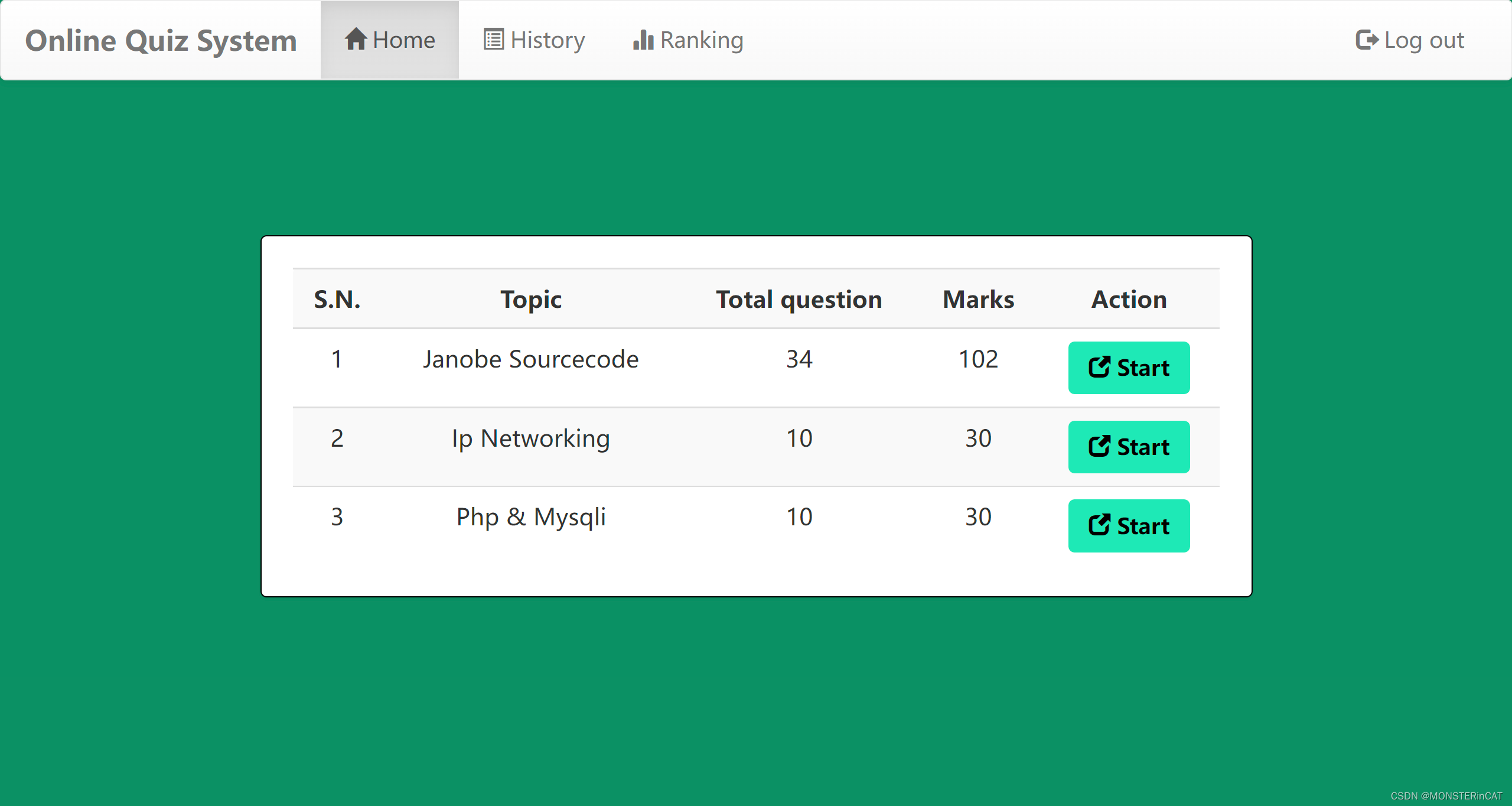Open the Home tab label
The width and height of the screenshot is (1512, 806).
[404, 40]
